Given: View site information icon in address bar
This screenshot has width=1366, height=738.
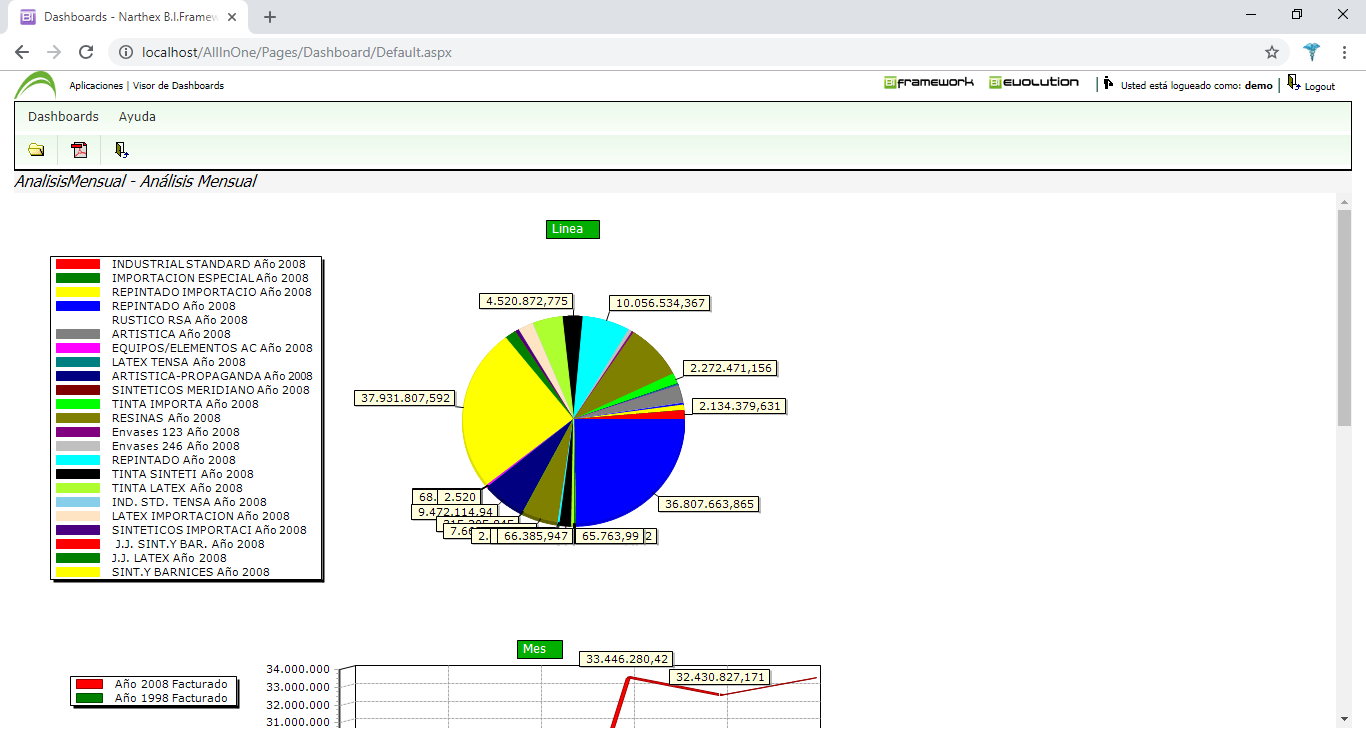Looking at the screenshot, I should coord(126,52).
